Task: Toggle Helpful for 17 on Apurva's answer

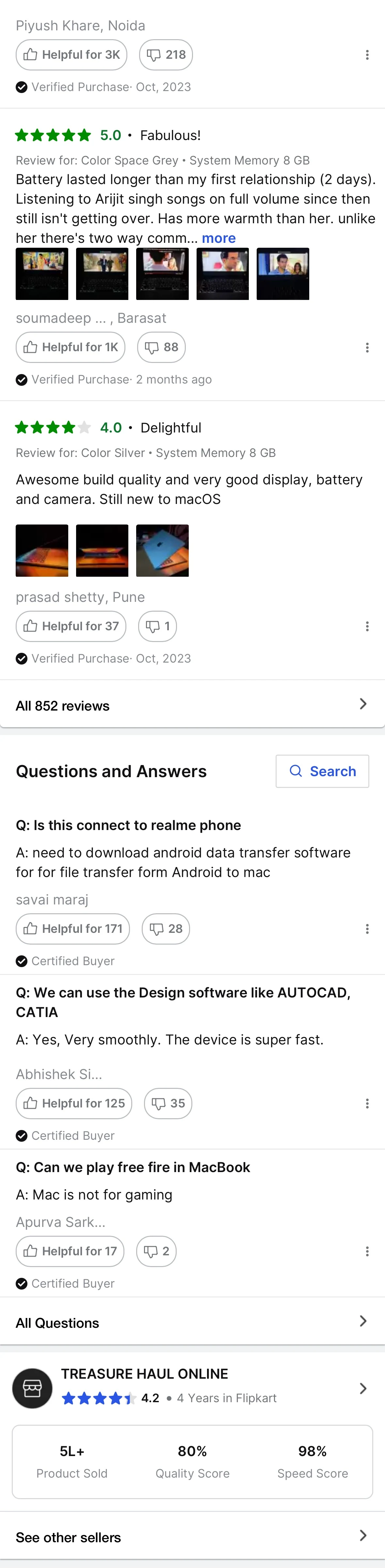Action: click(x=70, y=1251)
